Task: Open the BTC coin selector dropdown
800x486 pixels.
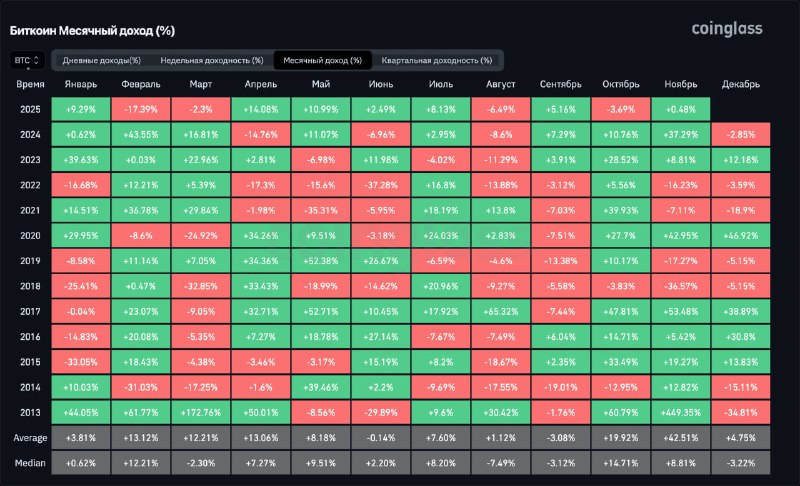Action: 27,61
